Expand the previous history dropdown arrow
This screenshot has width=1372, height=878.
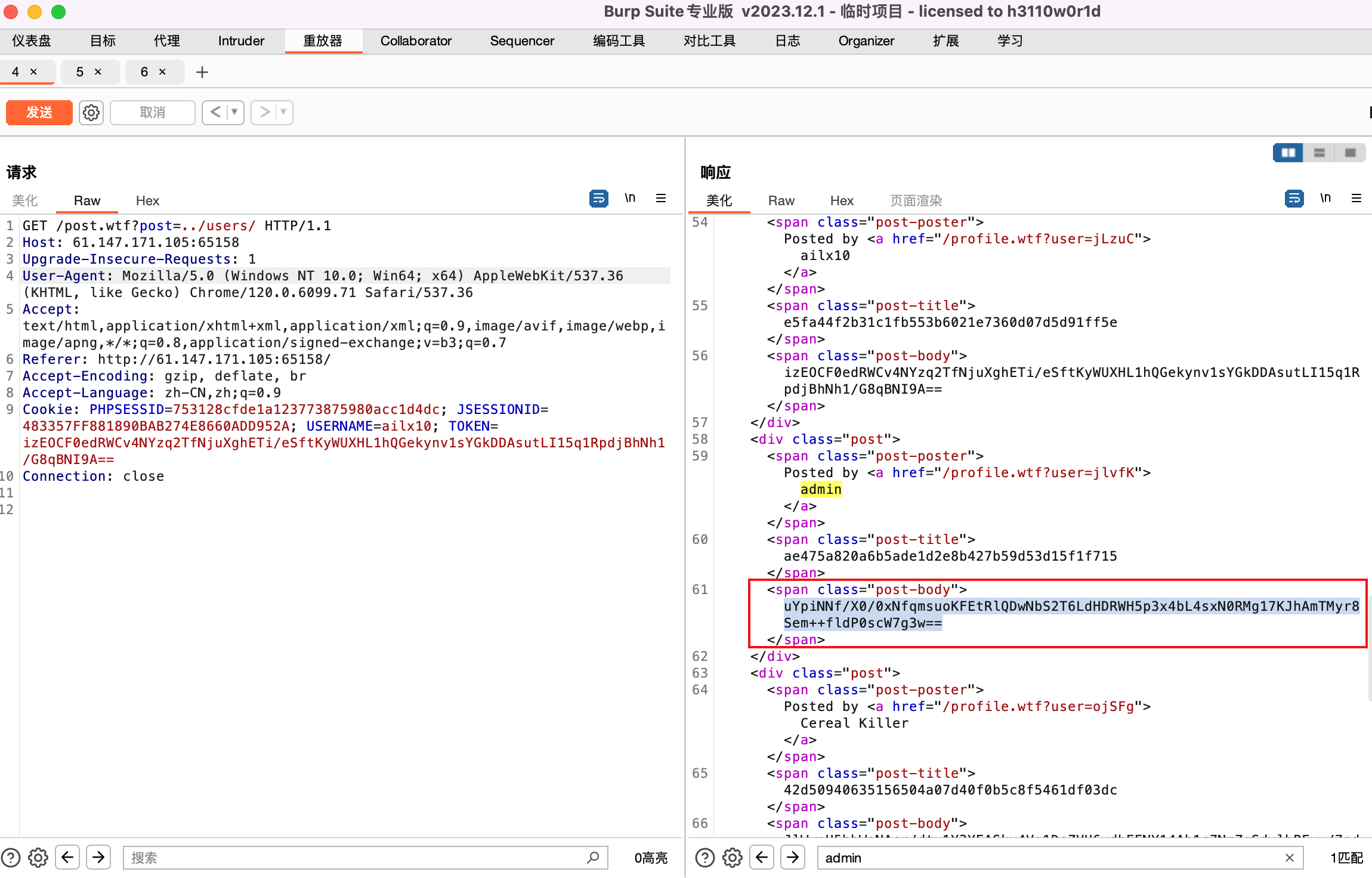pyautogui.click(x=234, y=112)
